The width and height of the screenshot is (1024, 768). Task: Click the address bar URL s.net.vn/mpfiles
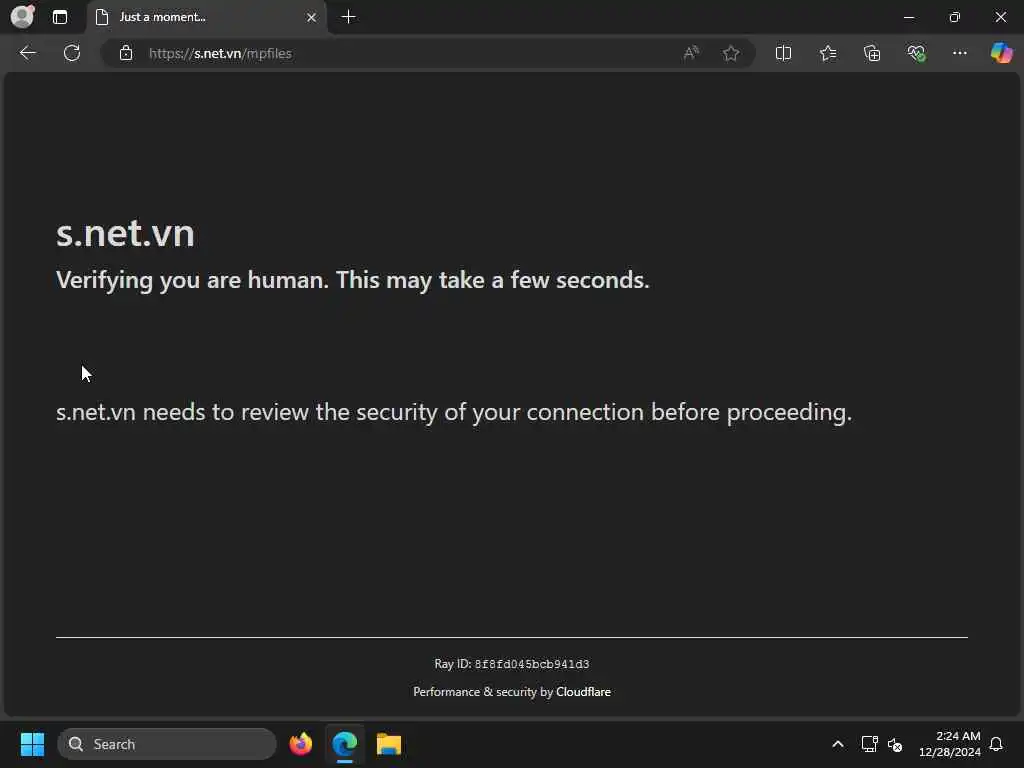(x=220, y=54)
